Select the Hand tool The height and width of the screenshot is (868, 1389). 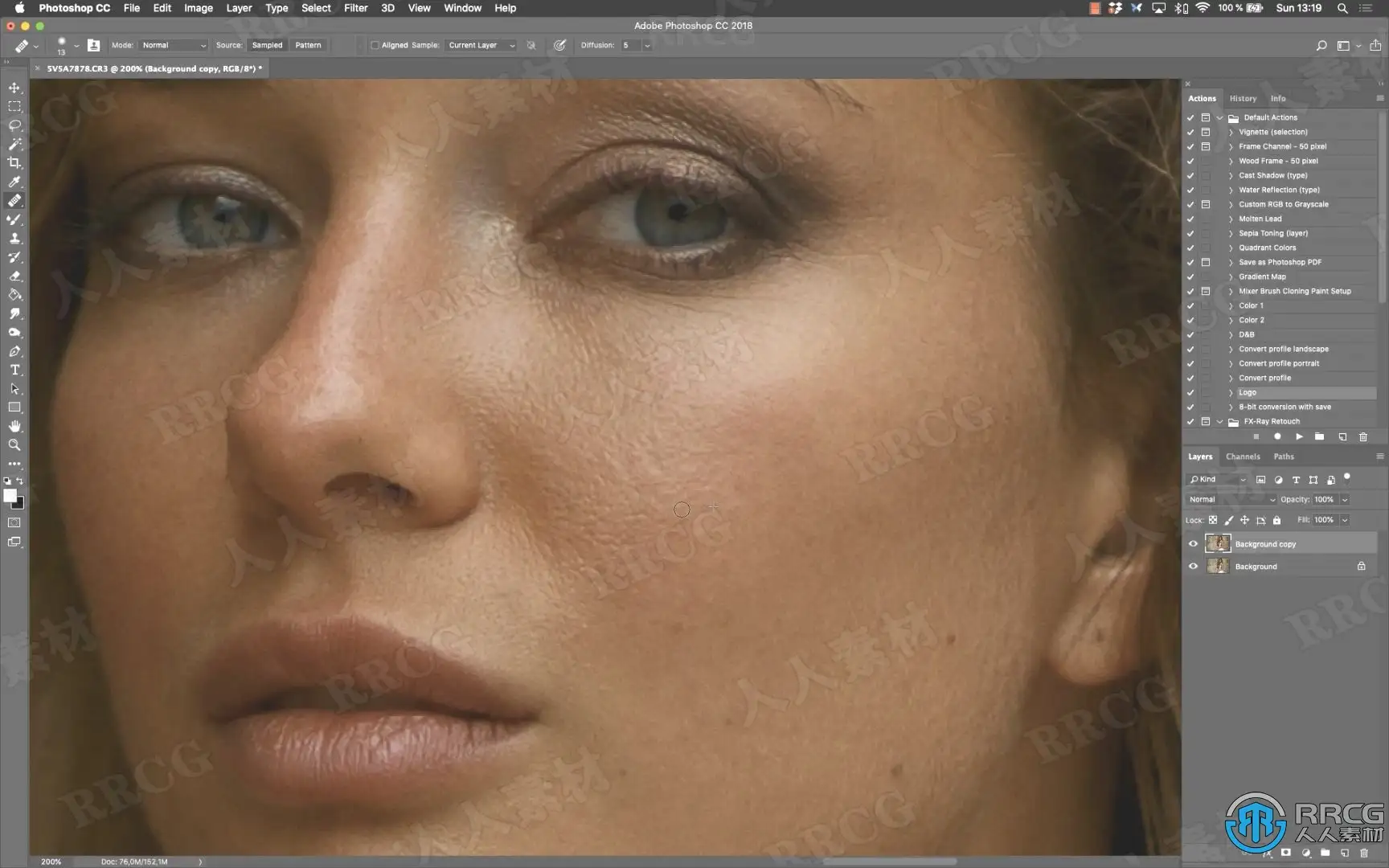click(x=14, y=426)
